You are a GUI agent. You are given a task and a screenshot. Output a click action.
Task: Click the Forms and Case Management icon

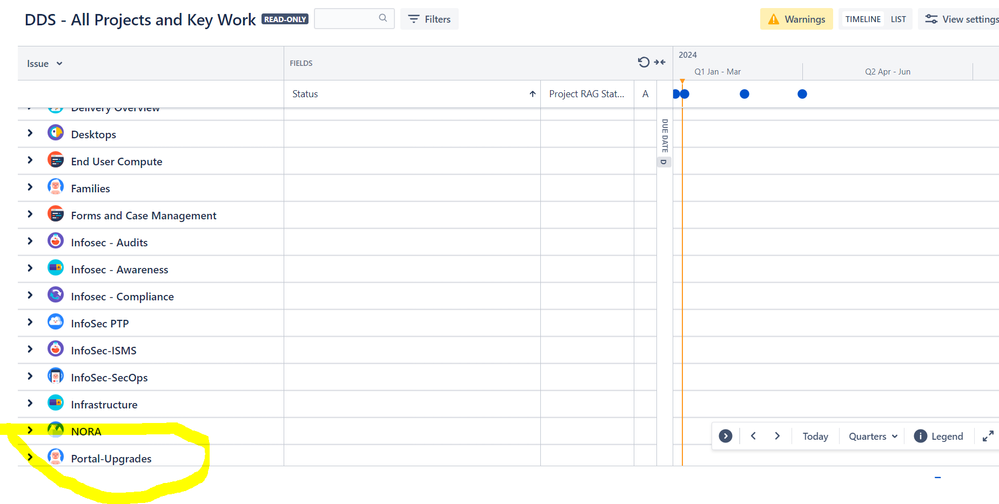pyautogui.click(x=55, y=215)
